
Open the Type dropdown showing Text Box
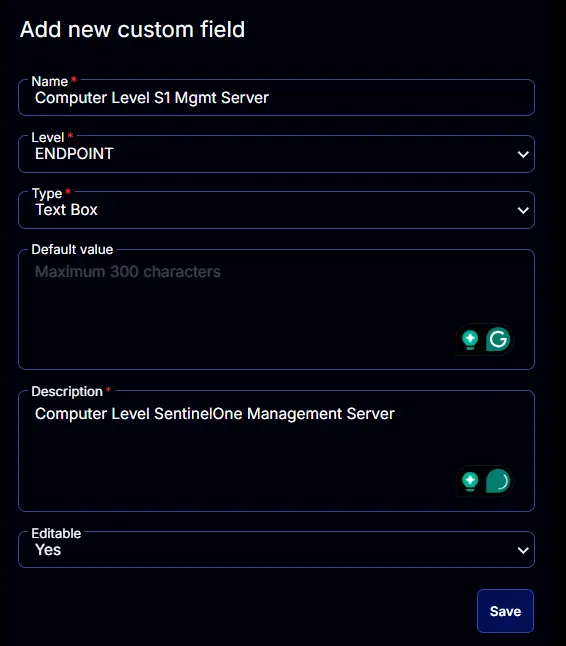pyautogui.click(x=276, y=210)
